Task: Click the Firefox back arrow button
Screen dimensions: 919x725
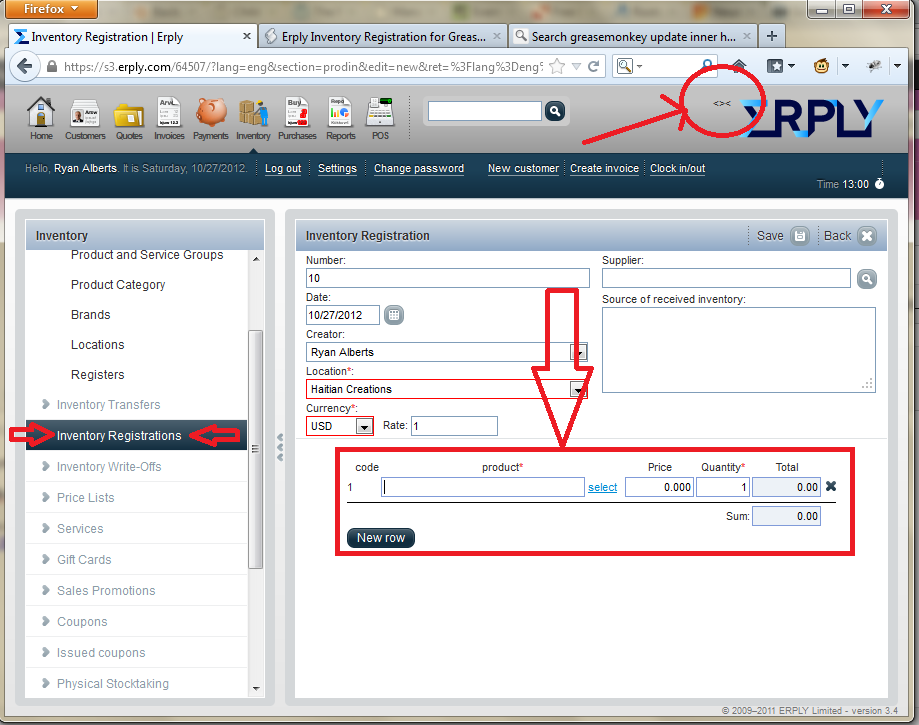Action: [25, 66]
